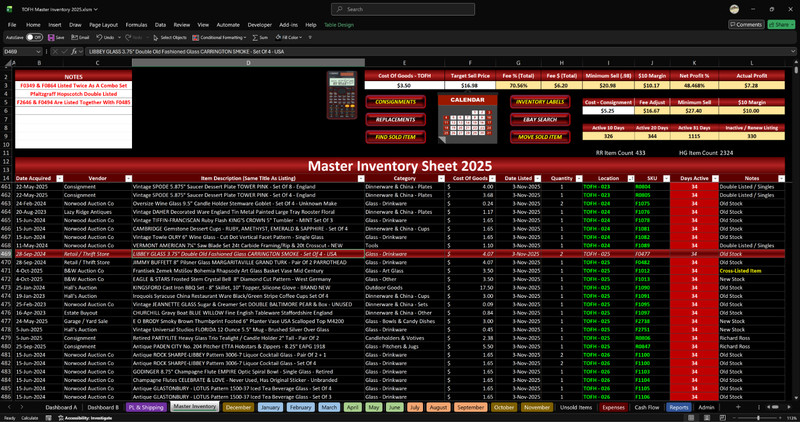
Task: Click the Cost Of Goods $3.50 input cell
Action: (x=404, y=86)
